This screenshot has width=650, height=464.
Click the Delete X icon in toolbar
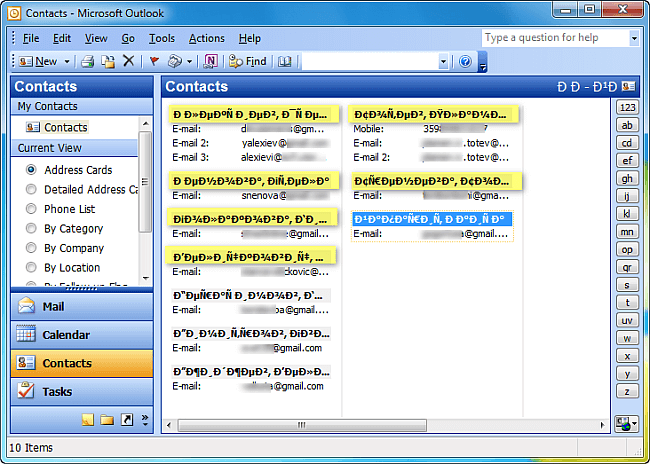pos(129,61)
